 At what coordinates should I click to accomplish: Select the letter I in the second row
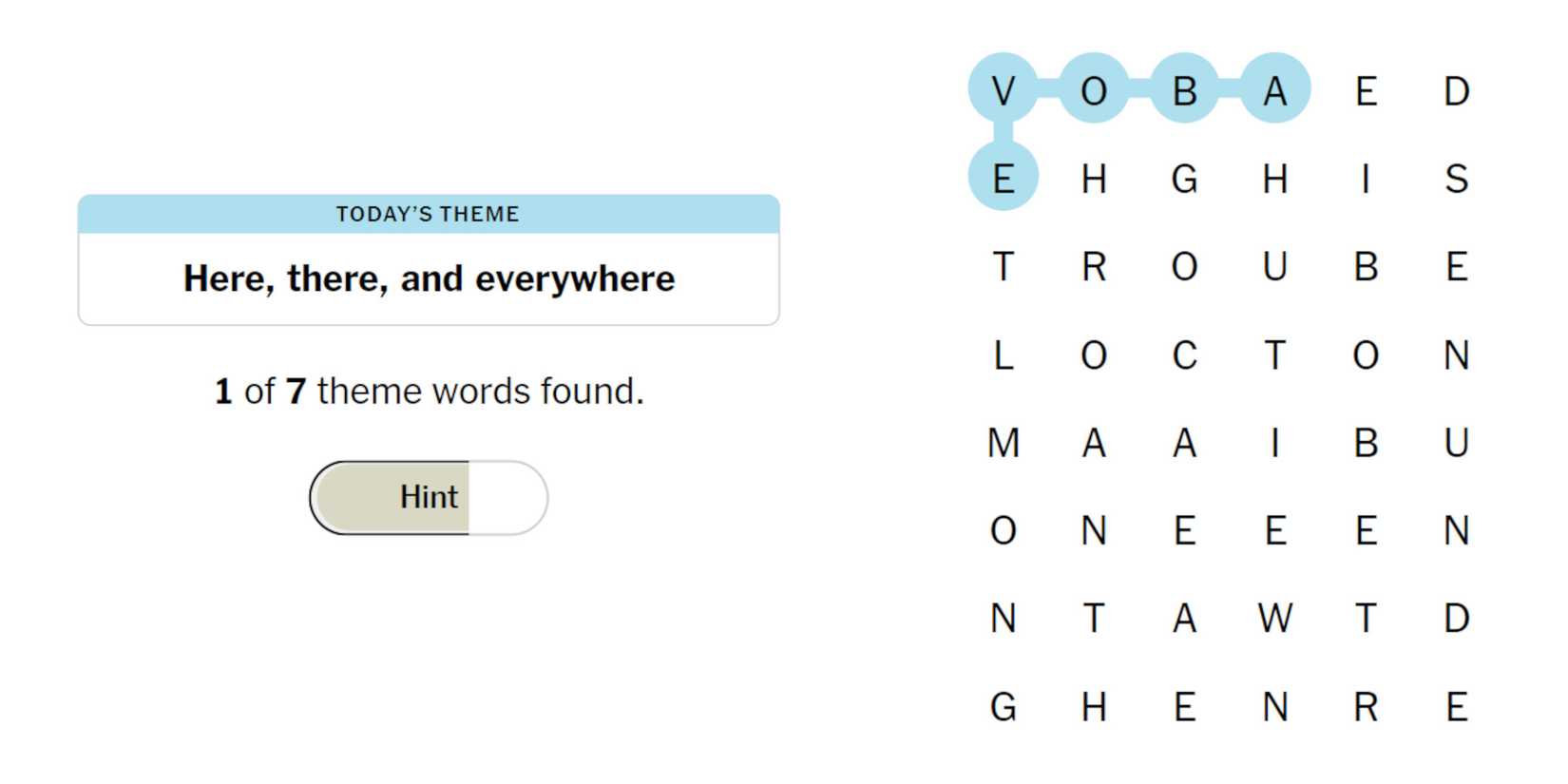pyautogui.click(x=1366, y=178)
